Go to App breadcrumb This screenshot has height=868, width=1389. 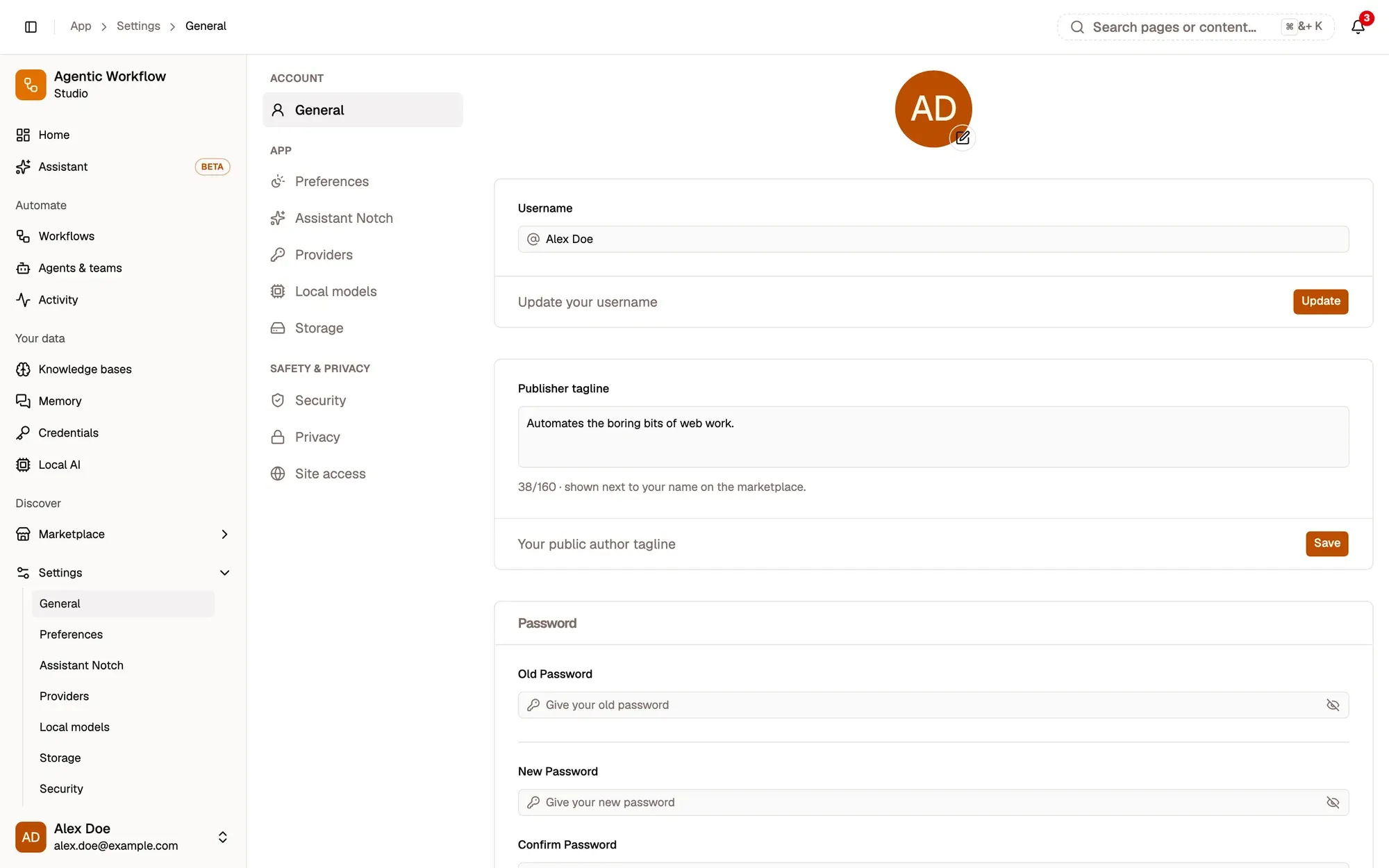tap(81, 26)
